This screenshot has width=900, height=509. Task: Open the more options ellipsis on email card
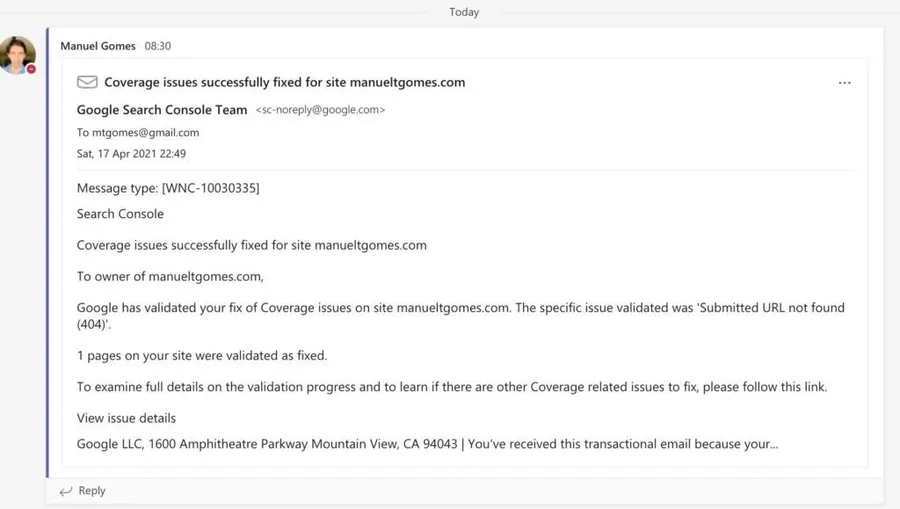click(x=844, y=83)
